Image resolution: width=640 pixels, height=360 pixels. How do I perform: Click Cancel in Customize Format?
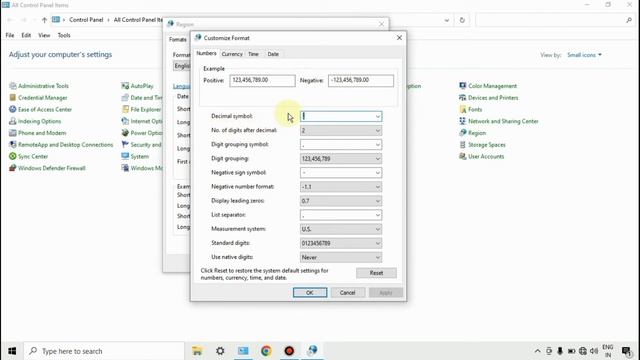click(347, 293)
